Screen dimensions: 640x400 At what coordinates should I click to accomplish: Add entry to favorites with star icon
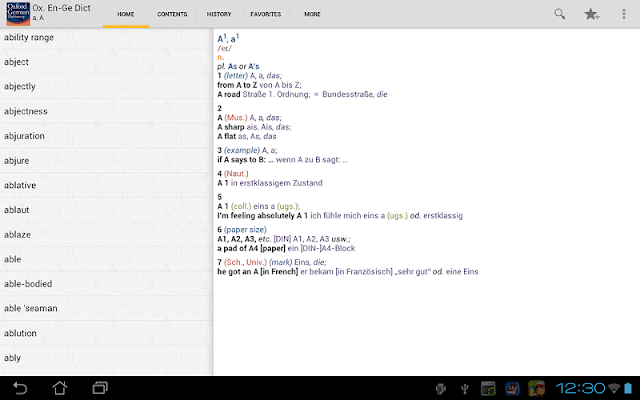click(x=591, y=14)
